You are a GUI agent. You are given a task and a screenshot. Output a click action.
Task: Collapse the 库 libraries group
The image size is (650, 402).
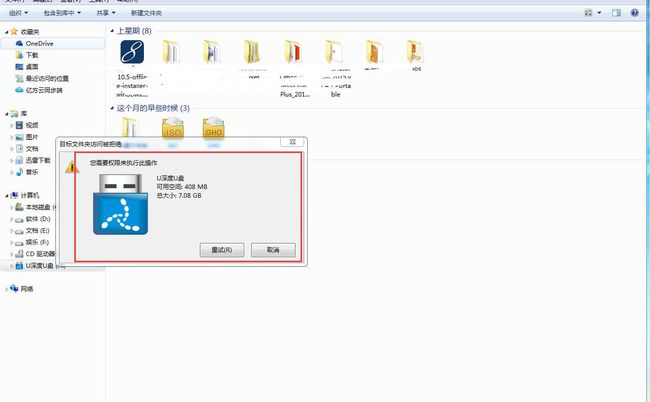coord(7,114)
